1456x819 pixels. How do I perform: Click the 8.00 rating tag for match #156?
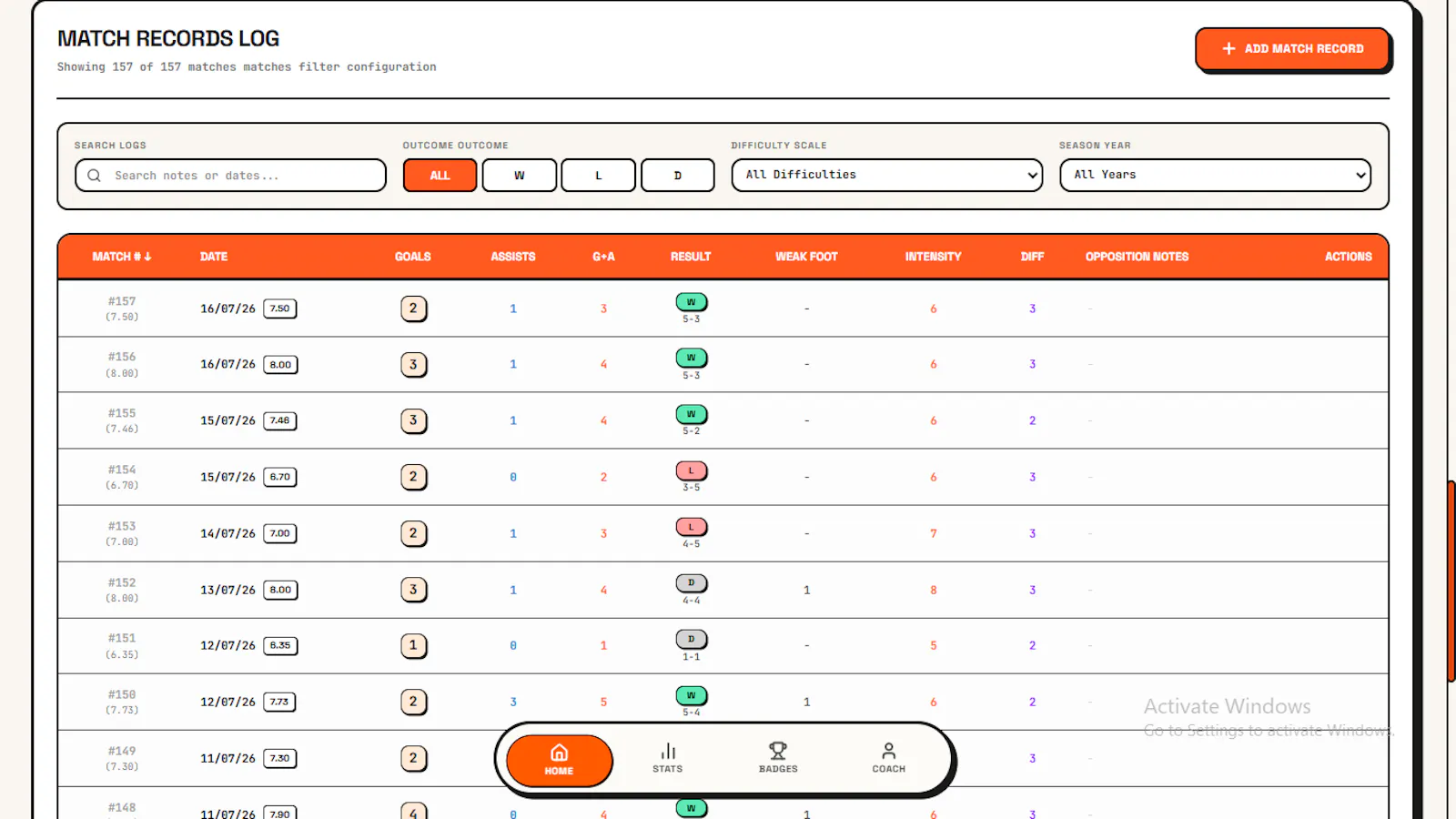pyautogui.click(x=280, y=365)
